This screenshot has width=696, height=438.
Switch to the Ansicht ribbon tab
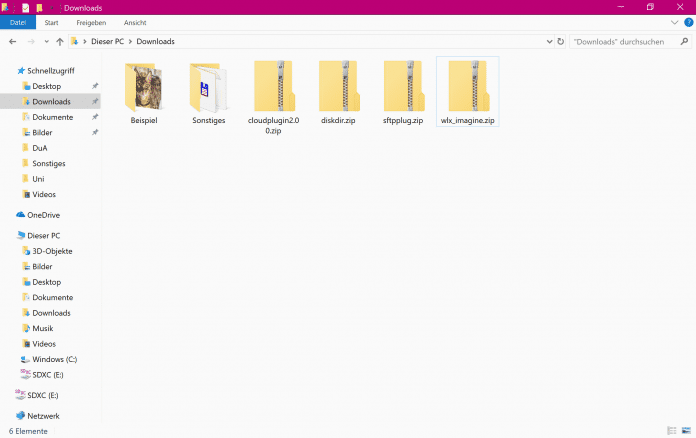pyautogui.click(x=134, y=22)
